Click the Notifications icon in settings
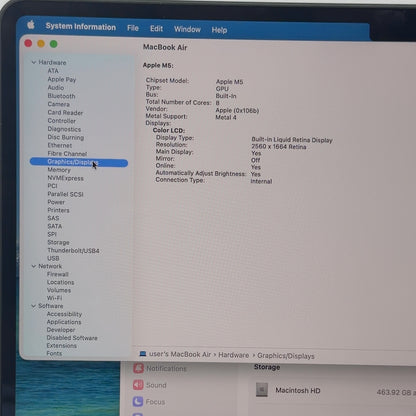This screenshot has height=416, width=416. tap(138, 368)
